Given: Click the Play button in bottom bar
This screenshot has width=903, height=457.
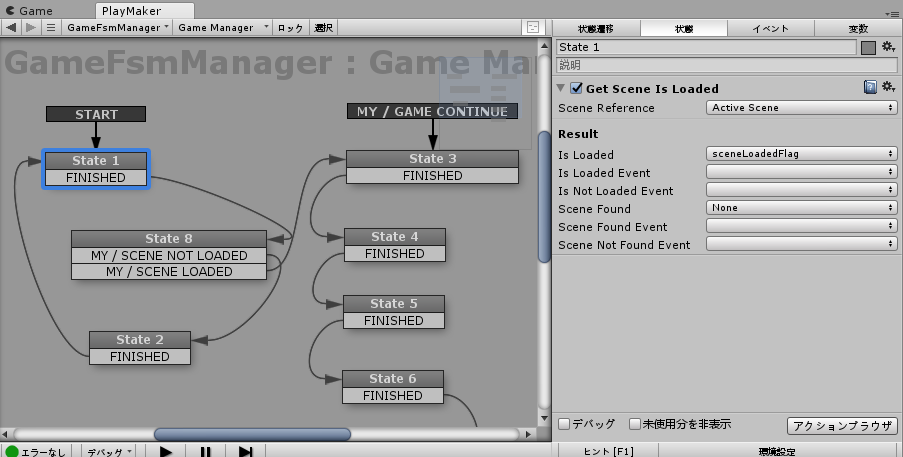Looking at the screenshot, I should point(165,452).
